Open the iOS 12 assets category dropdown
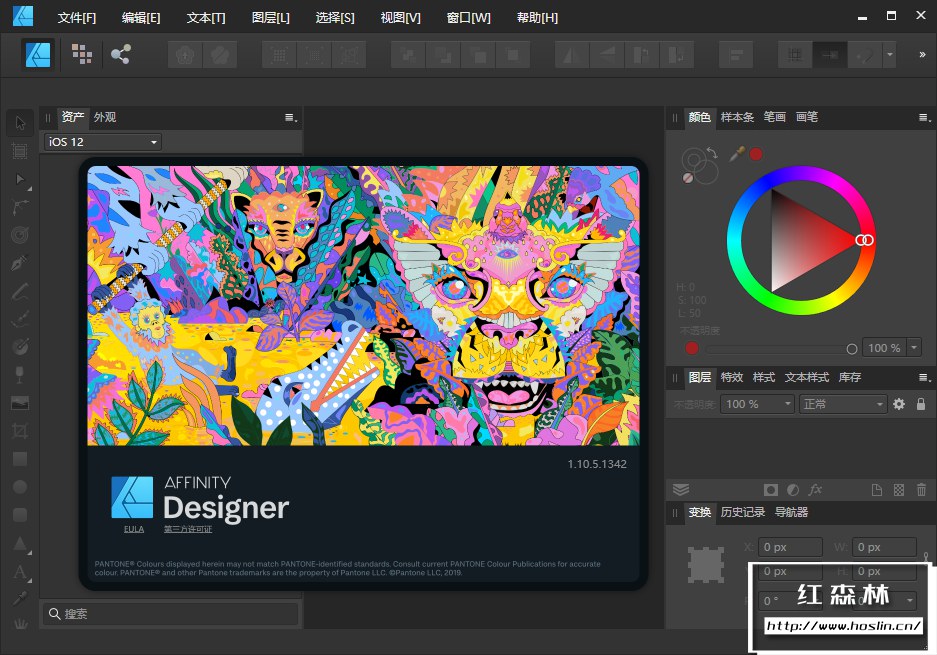The image size is (937, 655). pos(102,142)
